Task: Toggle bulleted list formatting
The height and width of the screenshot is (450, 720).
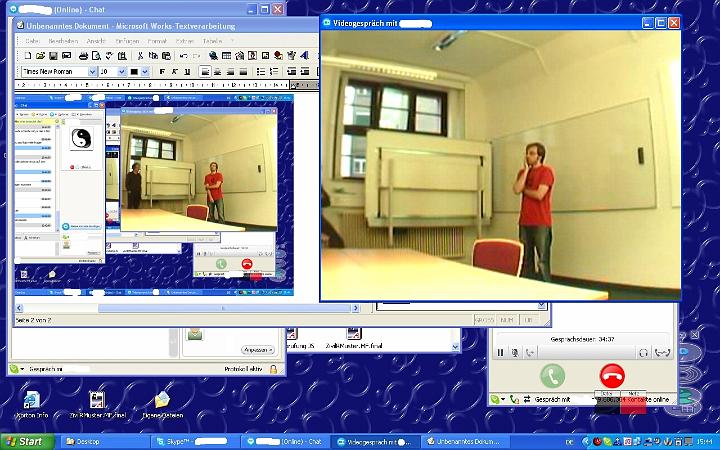Action: [261, 72]
